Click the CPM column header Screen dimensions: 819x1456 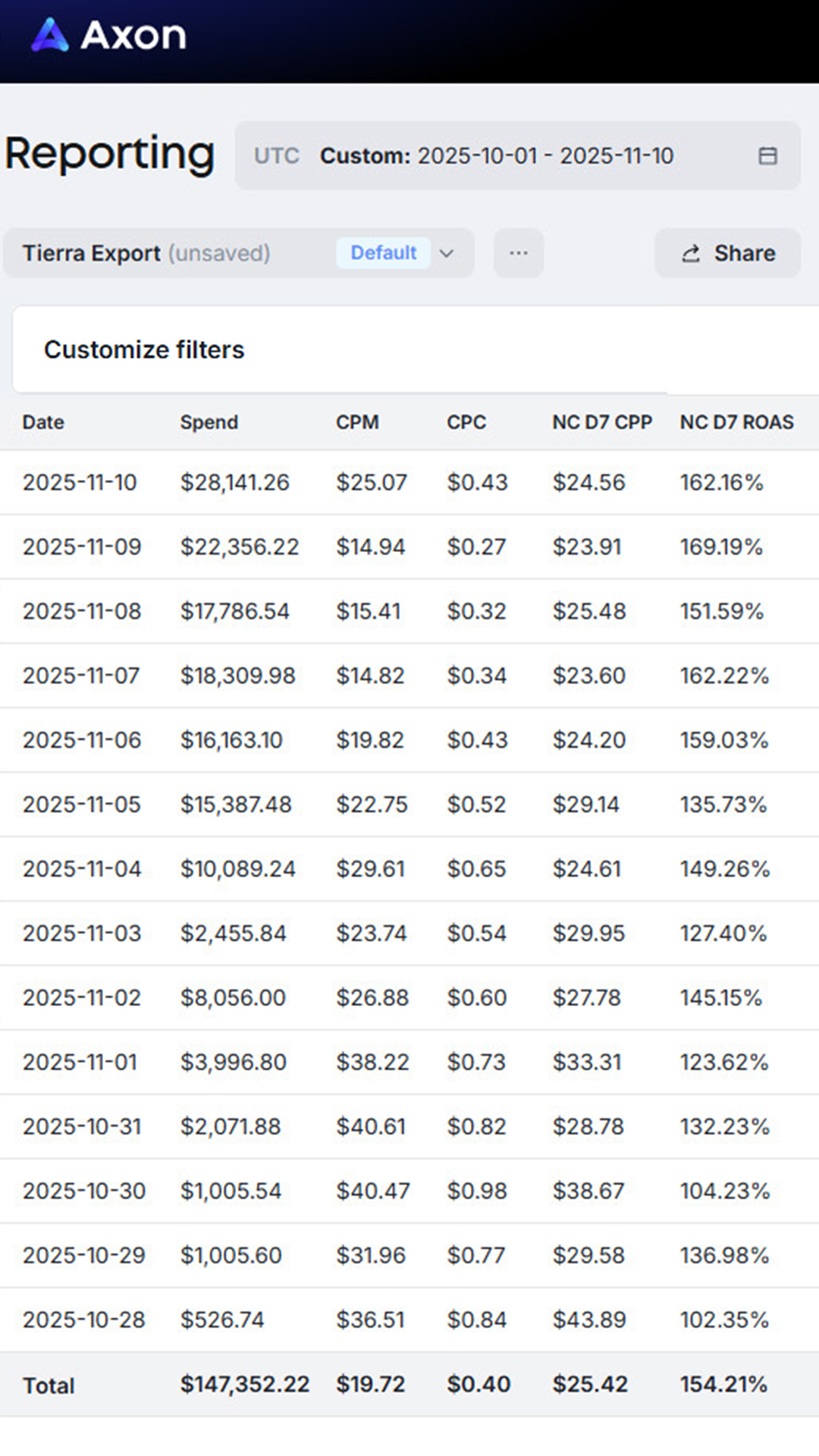[357, 422]
